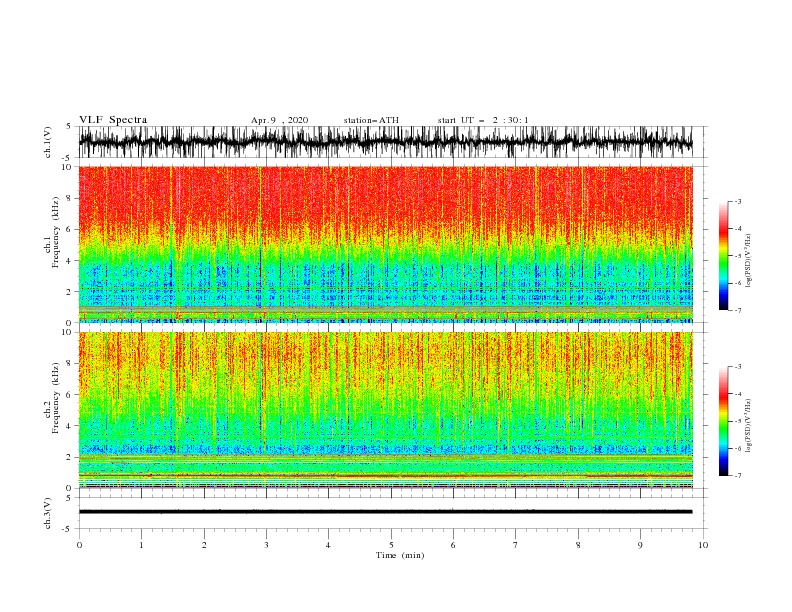Screen dimensions: 792x612
Task: Click inside the ch.1 spectrogram plot
Action: (x=385, y=244)
